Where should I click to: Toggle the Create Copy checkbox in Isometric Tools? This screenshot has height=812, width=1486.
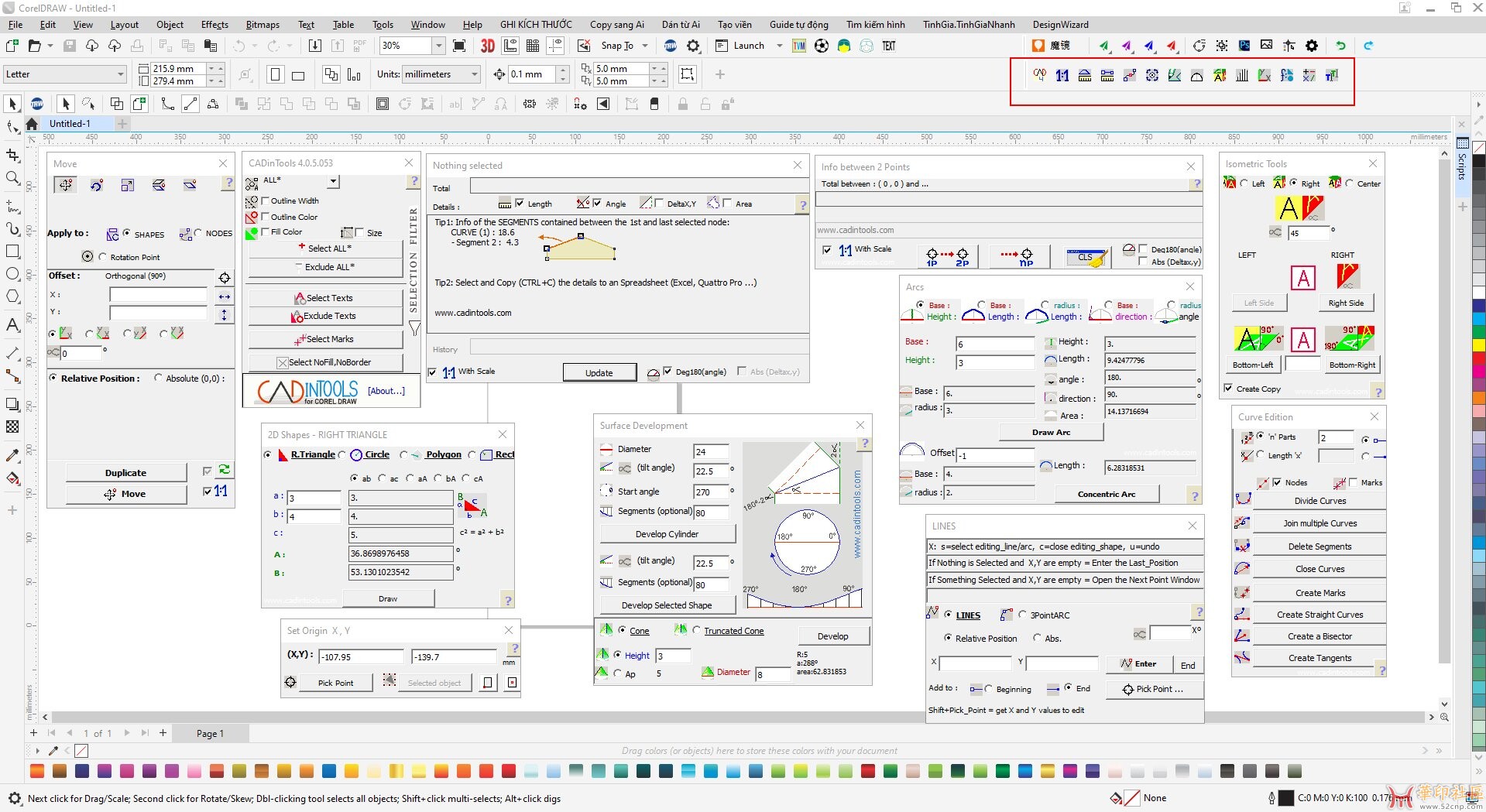1229,389
